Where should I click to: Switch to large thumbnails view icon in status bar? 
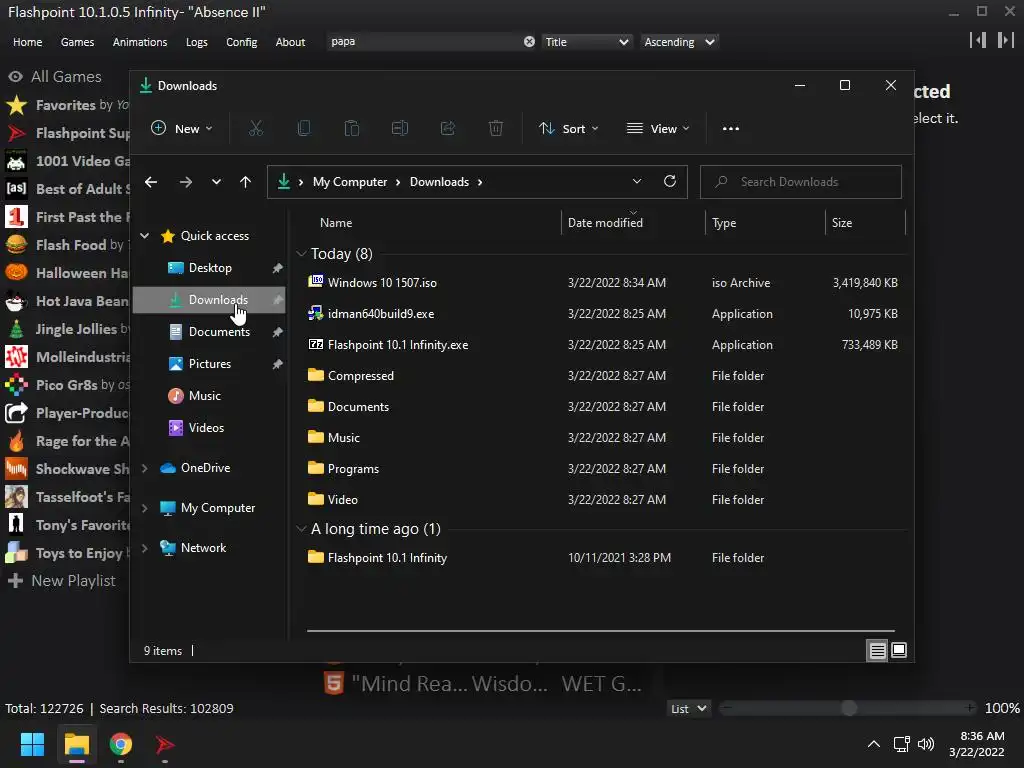pos(899,650)
